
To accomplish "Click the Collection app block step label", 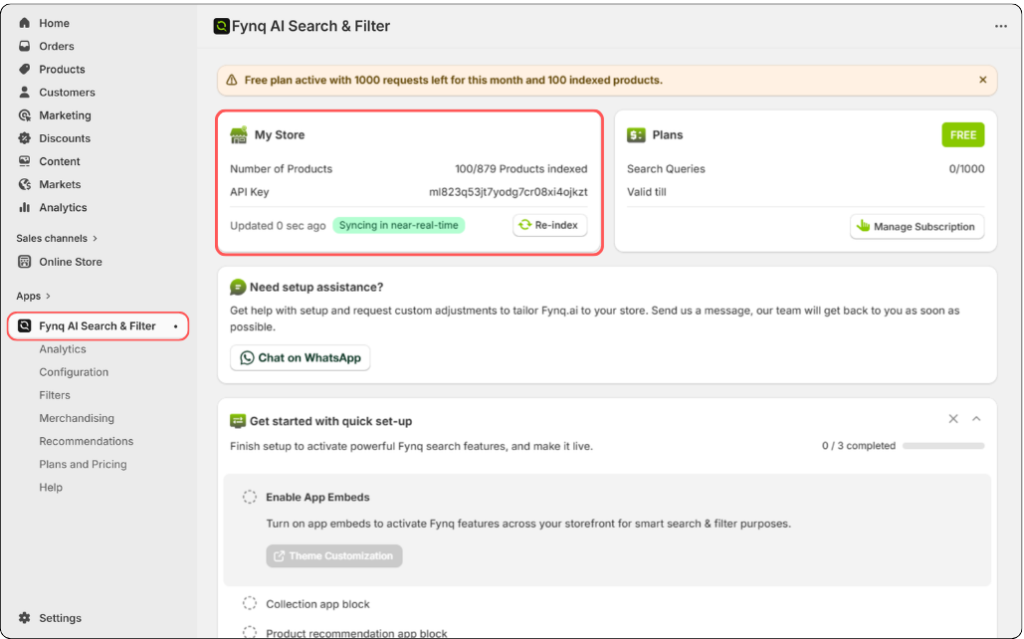I will pyautogui.click(x=317, y=604).
